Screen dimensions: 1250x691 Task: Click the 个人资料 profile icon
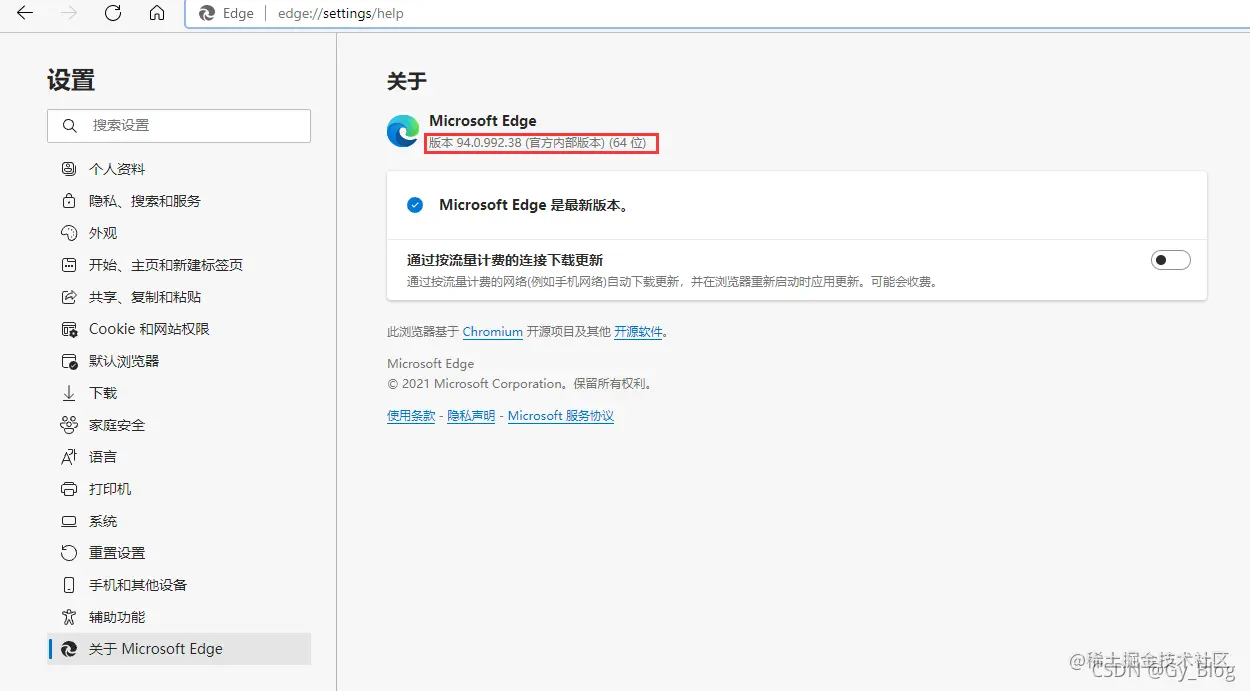click(69, 169)
